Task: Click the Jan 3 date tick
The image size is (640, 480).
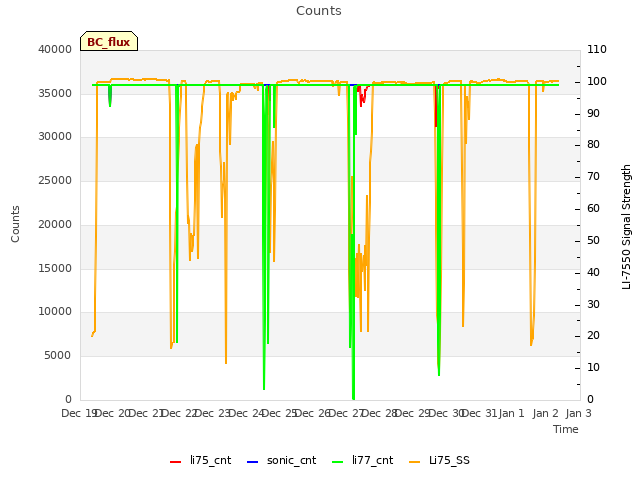Action: click(578, 413)
